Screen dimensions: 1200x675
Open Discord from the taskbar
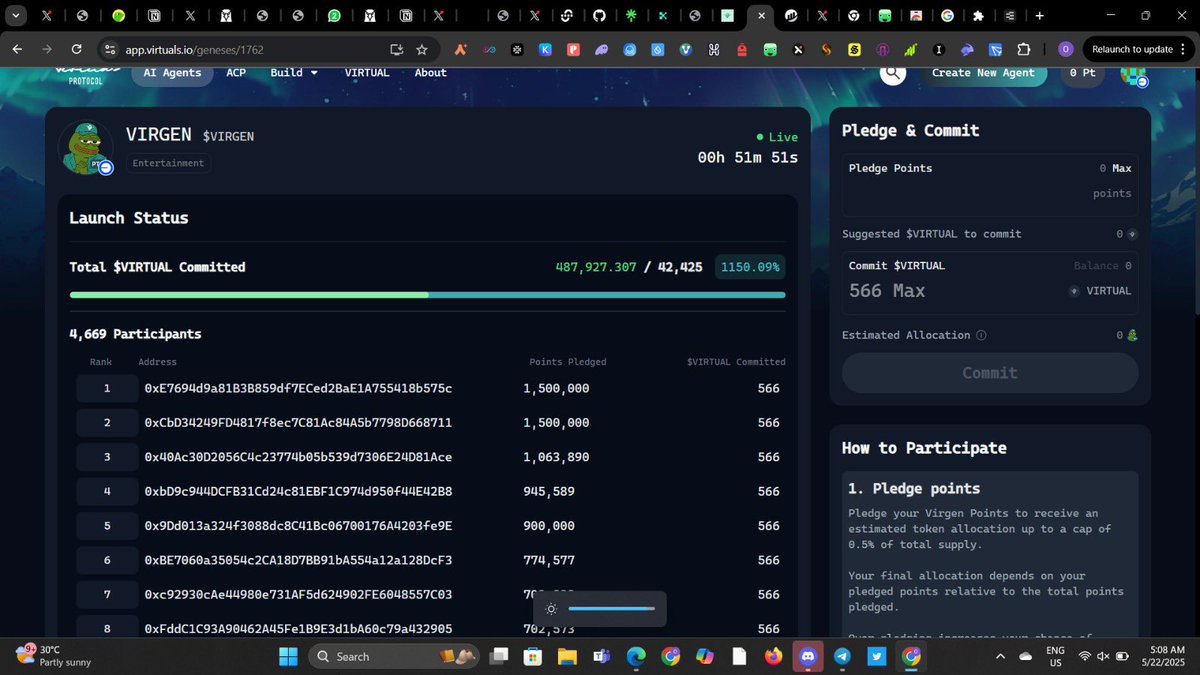point(808,656)
